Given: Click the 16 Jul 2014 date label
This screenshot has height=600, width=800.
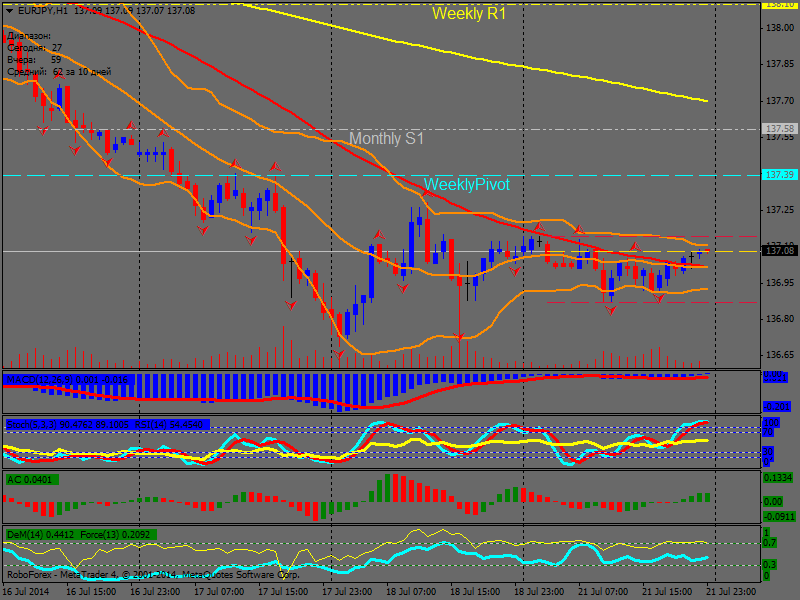Looking at the screenshot, I should pyautogui.click(x=25, y=592).
